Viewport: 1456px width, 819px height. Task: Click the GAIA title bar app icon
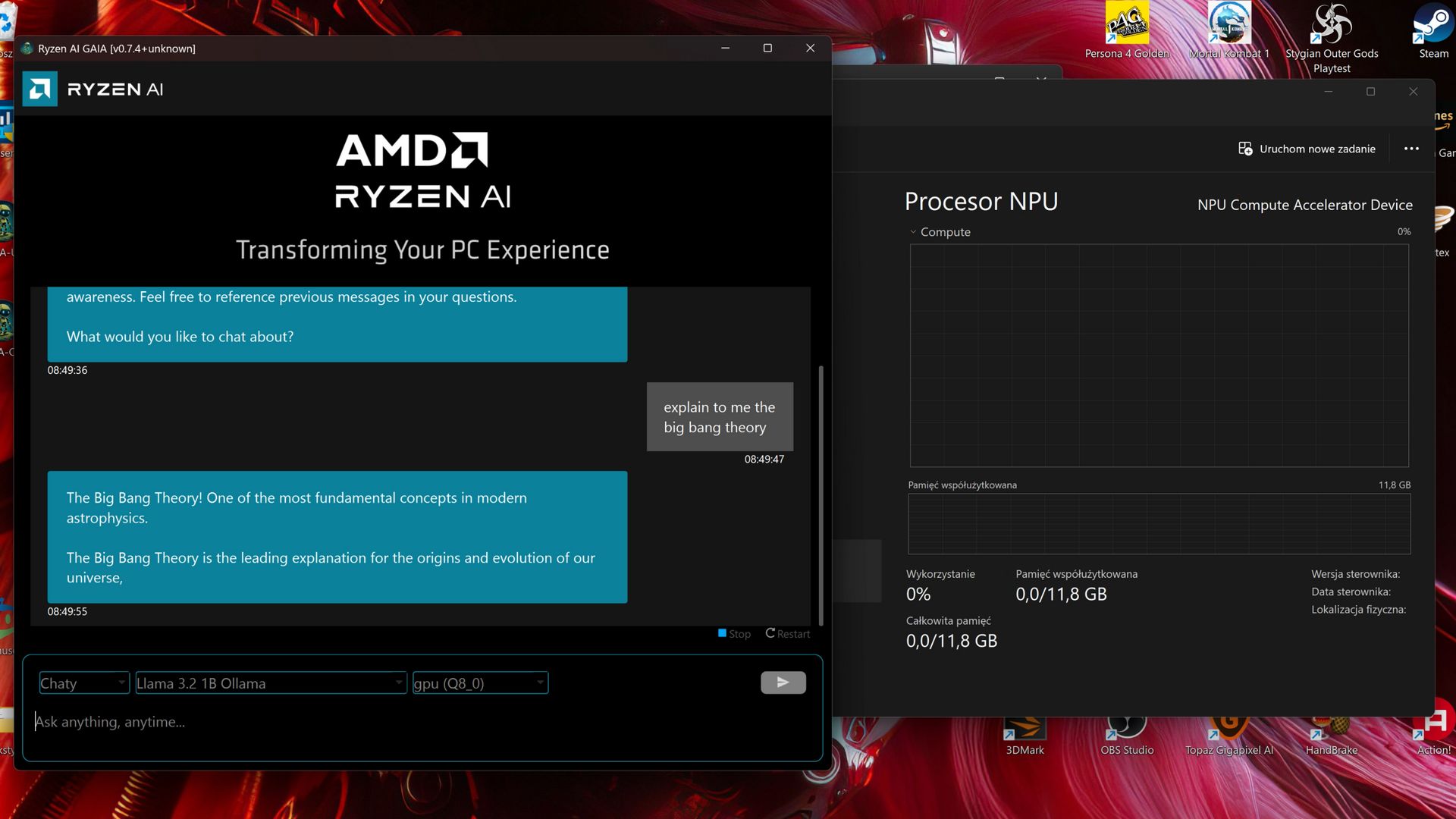[x=27, y=49]
